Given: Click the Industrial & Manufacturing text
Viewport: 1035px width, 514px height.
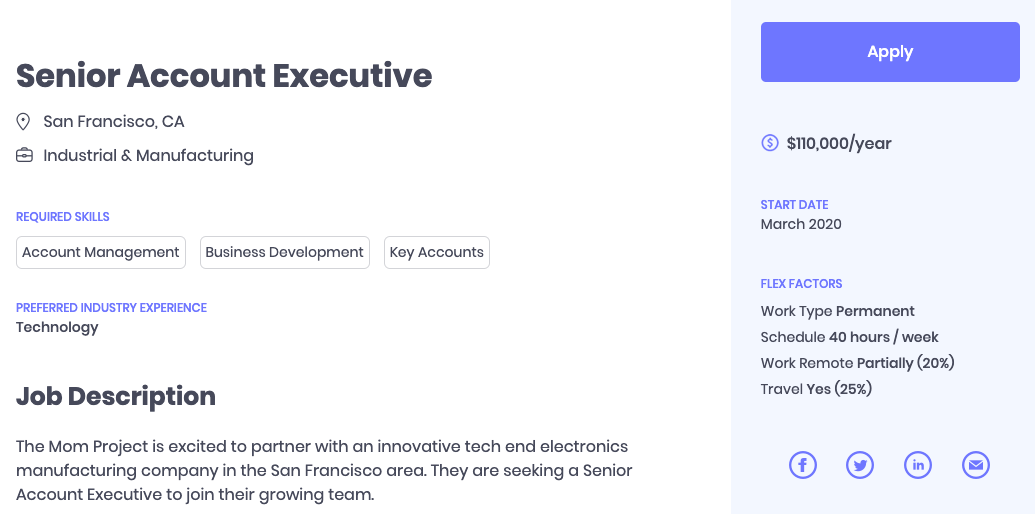Looking at the screenshot, I should pyautogui.click(x=148, y=156).
